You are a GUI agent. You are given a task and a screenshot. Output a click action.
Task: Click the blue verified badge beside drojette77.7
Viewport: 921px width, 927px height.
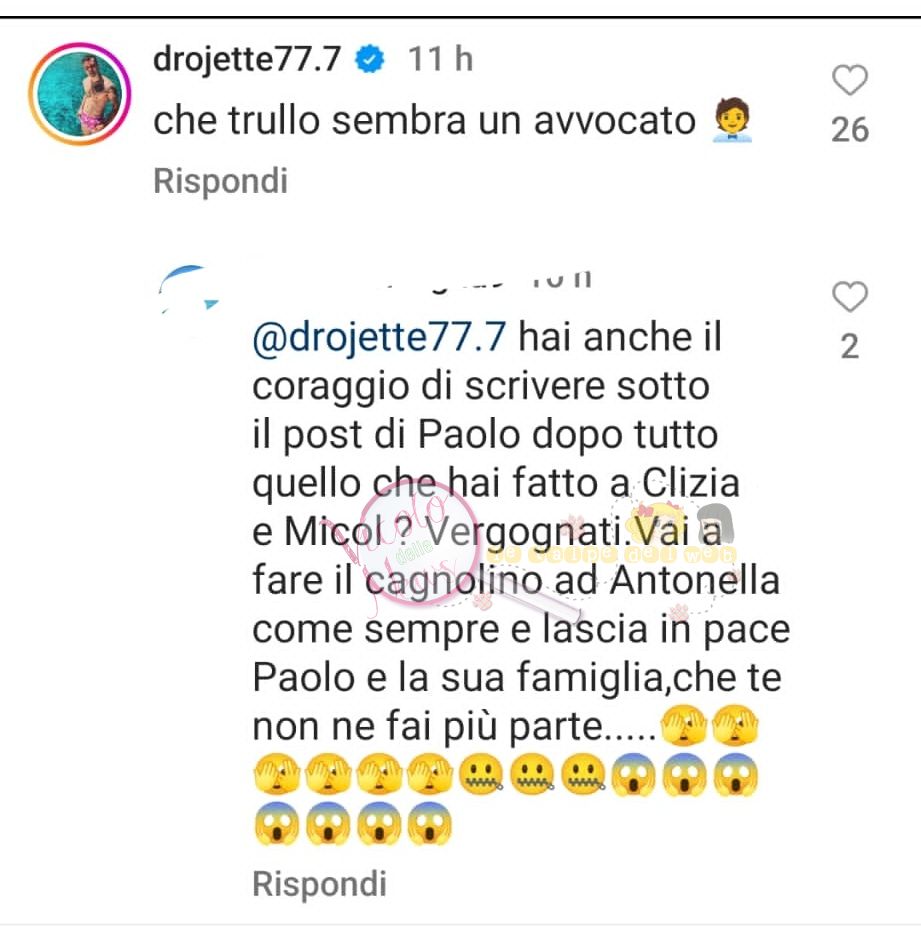coord(369,59)
